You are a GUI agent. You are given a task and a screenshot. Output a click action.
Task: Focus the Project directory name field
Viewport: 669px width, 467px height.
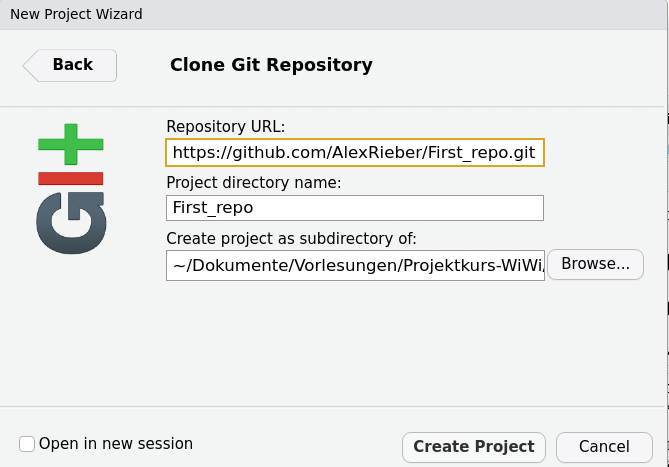click(355, 208)
